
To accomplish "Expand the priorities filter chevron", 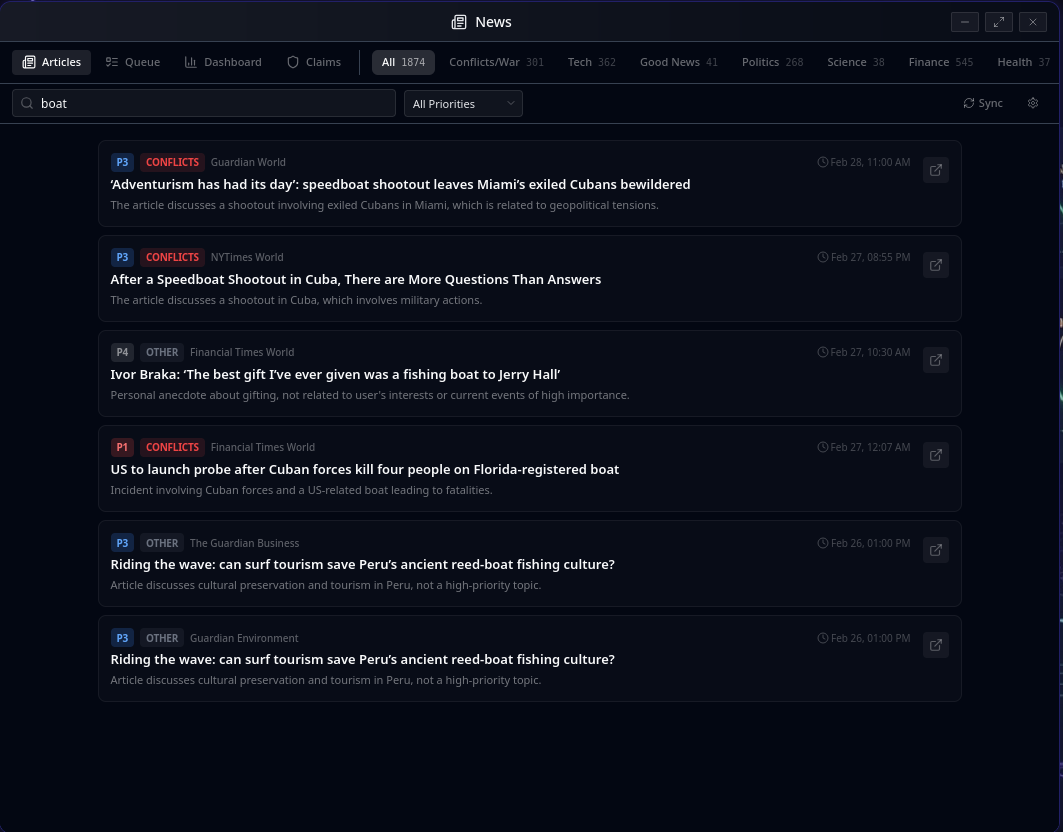I will pos(510,103).
